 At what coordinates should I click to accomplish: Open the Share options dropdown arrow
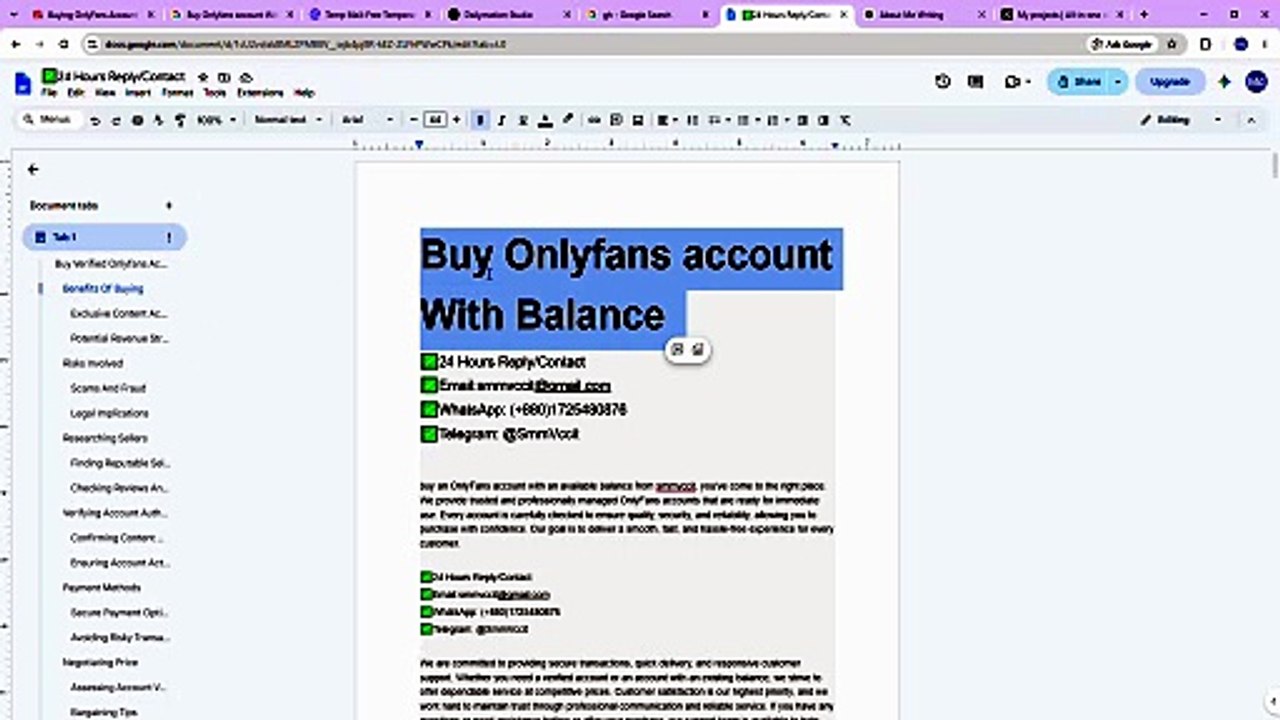click(x=1118, y=82)
